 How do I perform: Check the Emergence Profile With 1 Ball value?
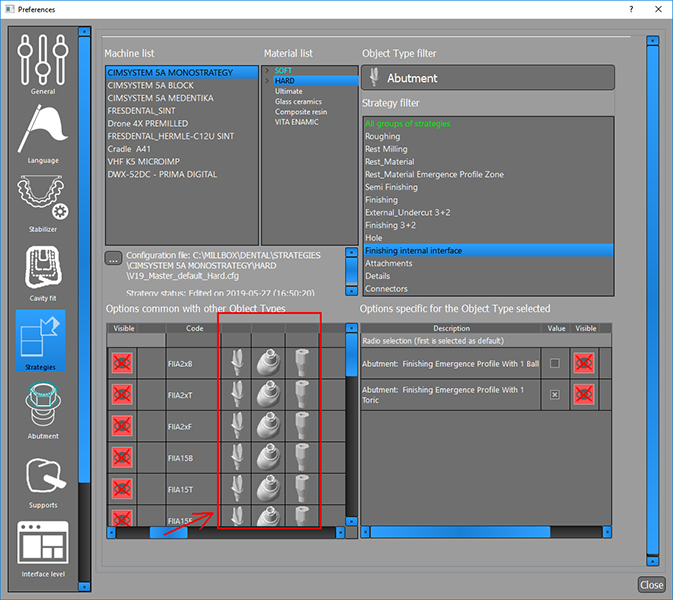pos(555,363)
